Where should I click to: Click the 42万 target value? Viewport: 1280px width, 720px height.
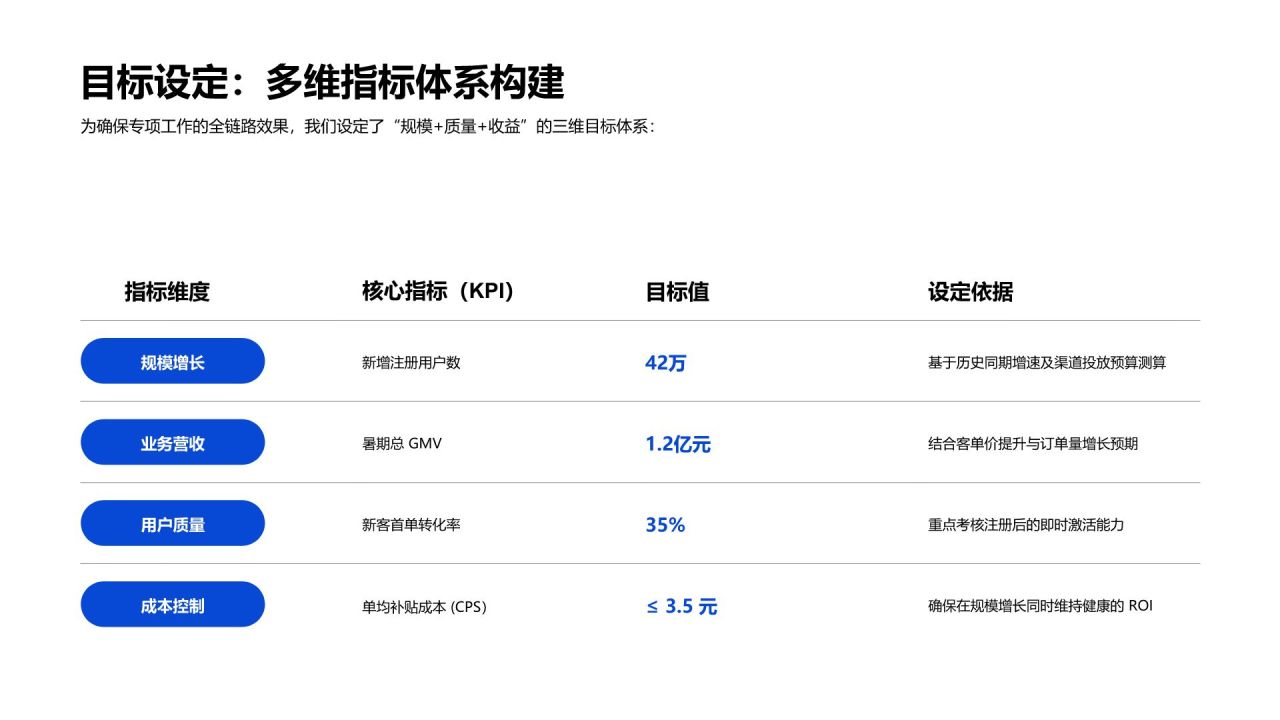tap(666, 362)
